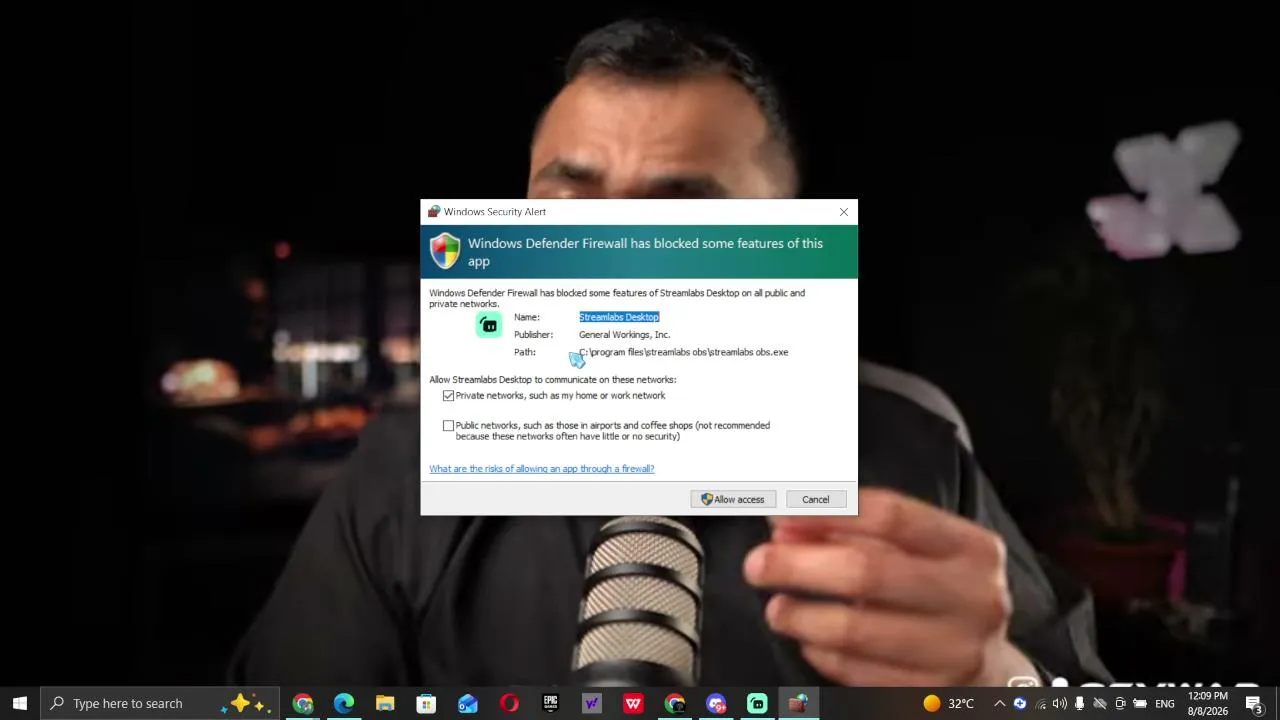Viewport: 1280px width, 720px height.
Task: Open the red WPS Office taskbar icon
Action: pyautogui.click(x=633, y=703)
